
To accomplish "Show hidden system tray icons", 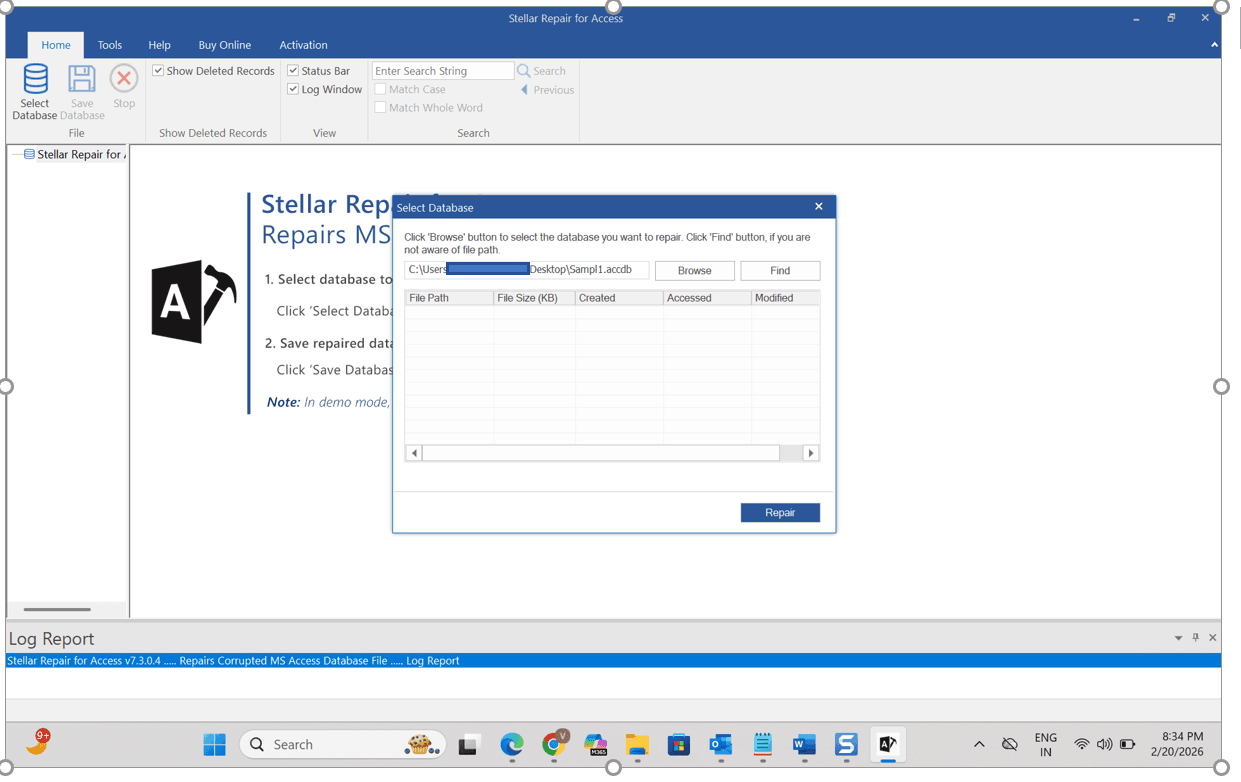I will coord(979,745).
